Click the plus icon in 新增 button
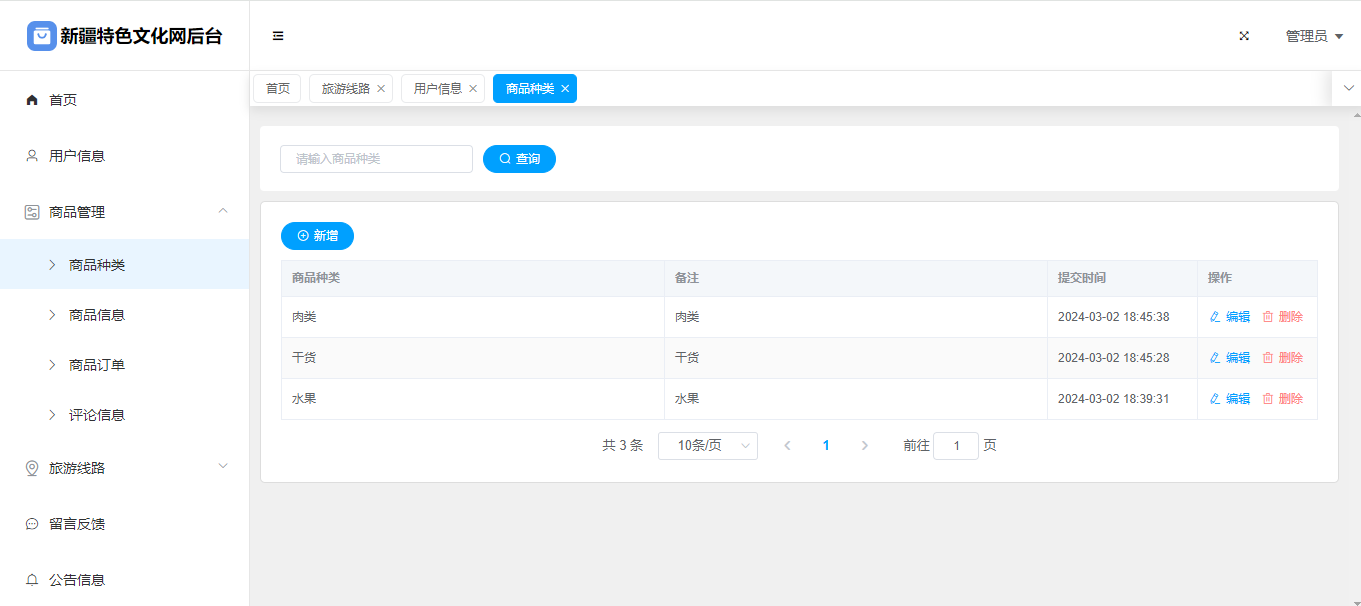Image resolution: width=1361 pixels, height=606 pixels. 303,236
